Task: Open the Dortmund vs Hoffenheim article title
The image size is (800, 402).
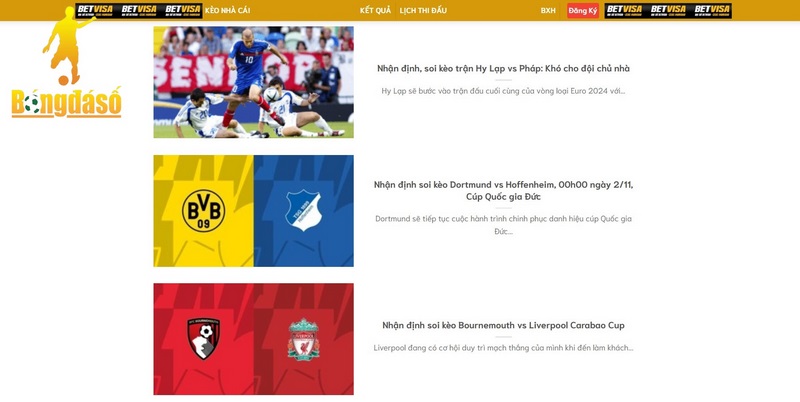Action: [x=504, y=190]
